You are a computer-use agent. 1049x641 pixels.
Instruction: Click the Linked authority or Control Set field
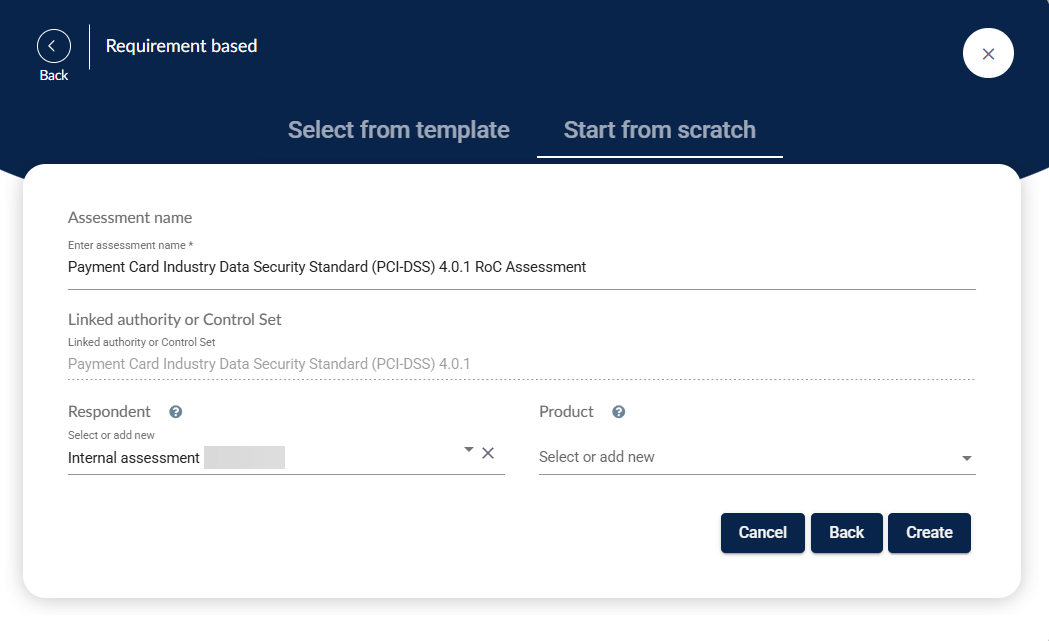coord(520,364)
